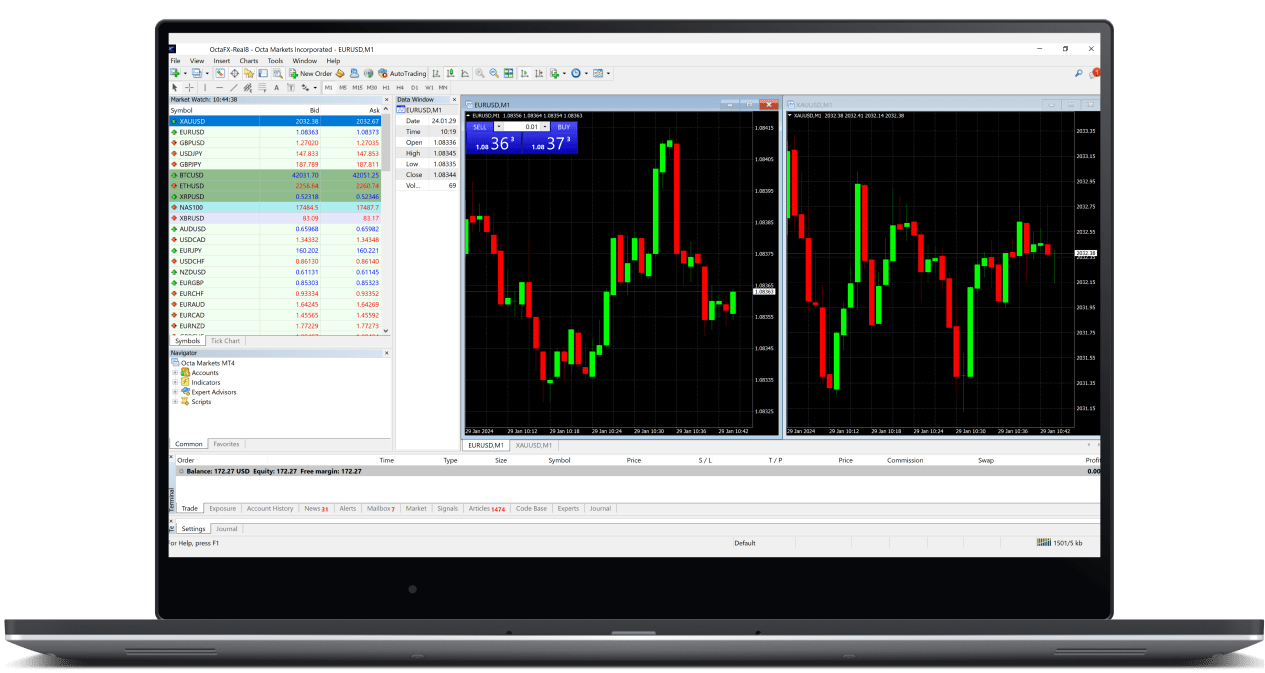Select the Text Label tool
The image size is (1265, 673).
pos(290,87)
